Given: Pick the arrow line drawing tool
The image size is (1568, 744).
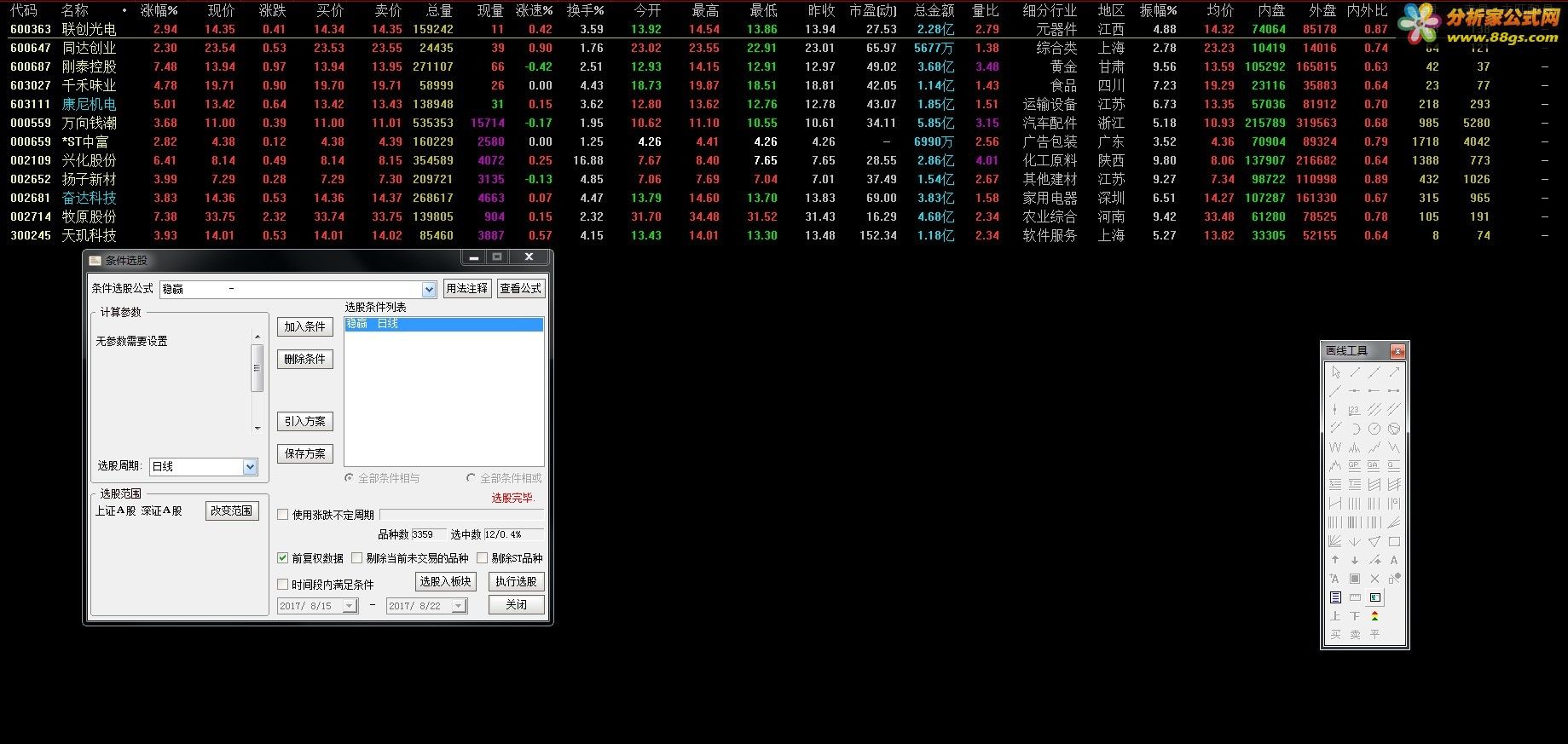Looking at the screenshot, I should (x=1394, y=372).
